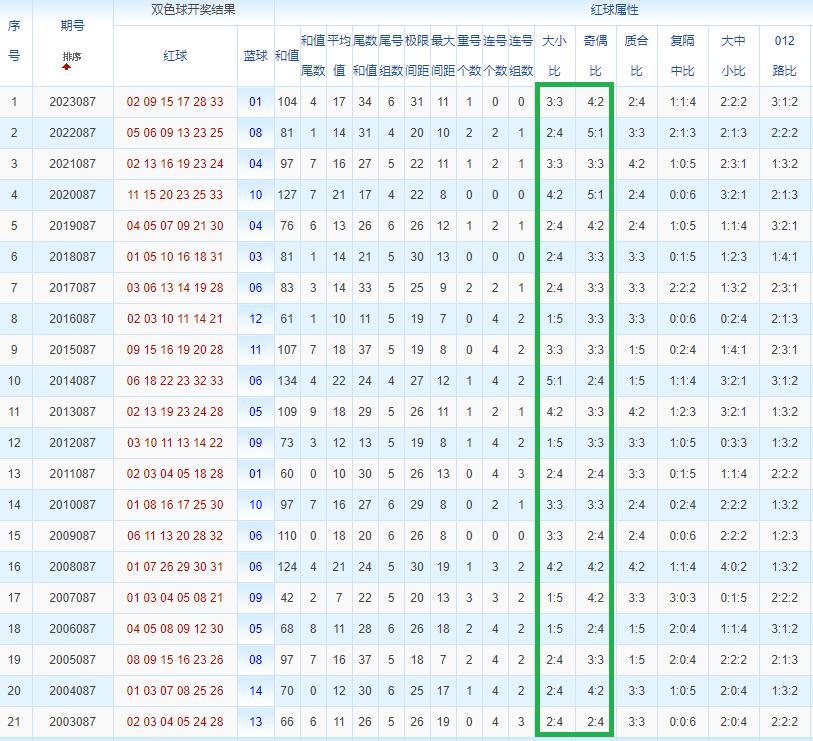The height and width of the screenshot is (741, 813).
Task: Click issue 2014087 in the table
Action: [x=73, y=381]
